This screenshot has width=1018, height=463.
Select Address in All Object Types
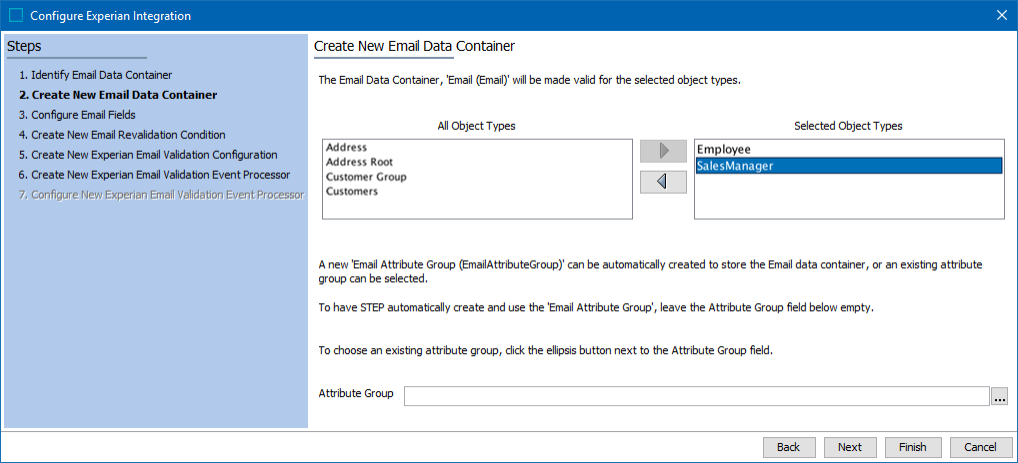[x=346, y=147]
